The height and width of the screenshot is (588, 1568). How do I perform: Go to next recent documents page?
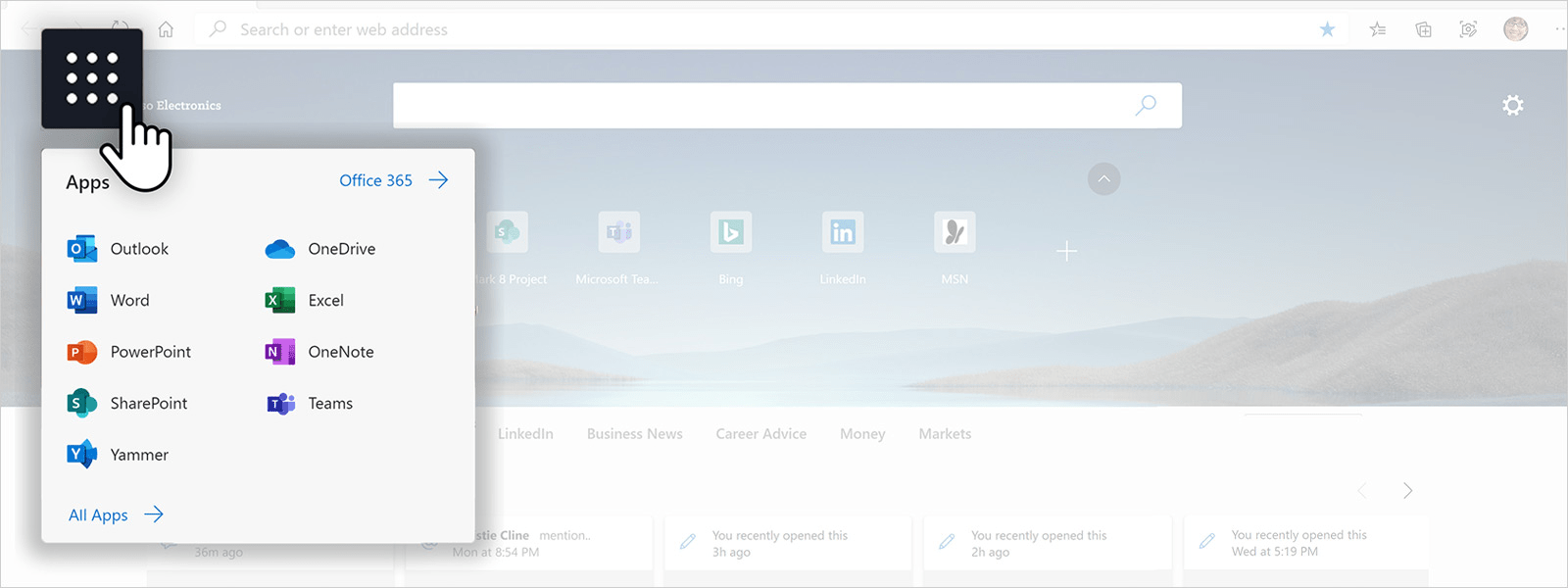coord(1407,490)
